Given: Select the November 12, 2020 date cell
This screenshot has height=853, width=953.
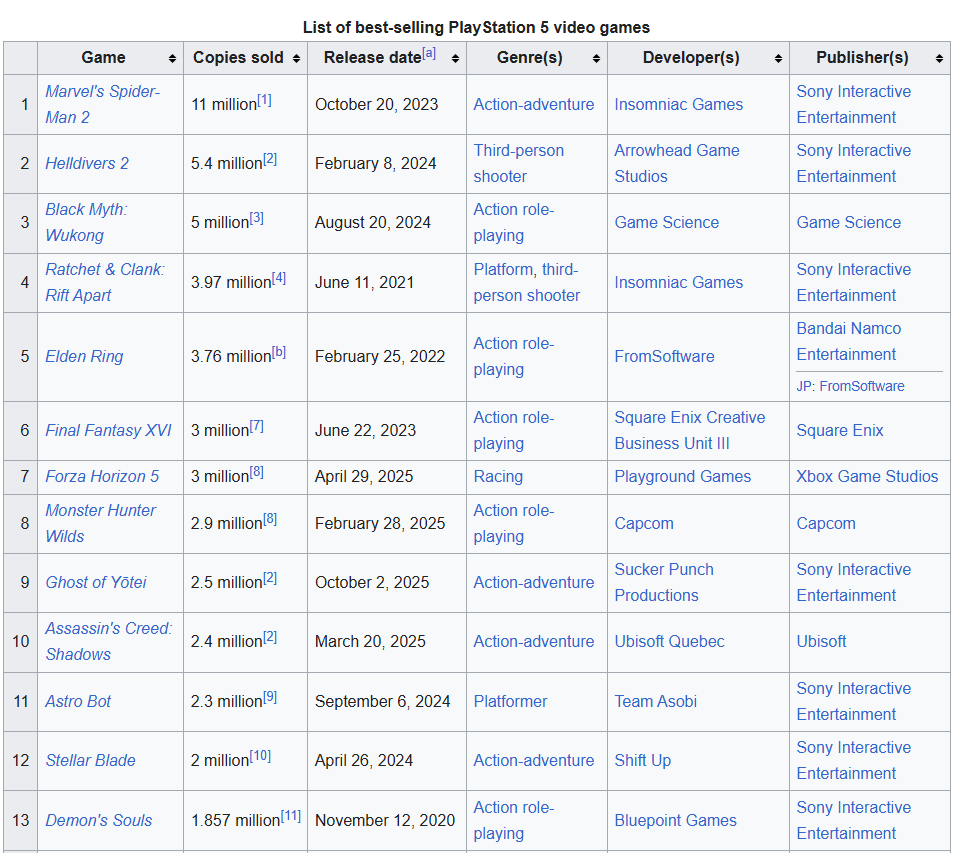Looking at the screenshot, I should (x=385, y=820).
